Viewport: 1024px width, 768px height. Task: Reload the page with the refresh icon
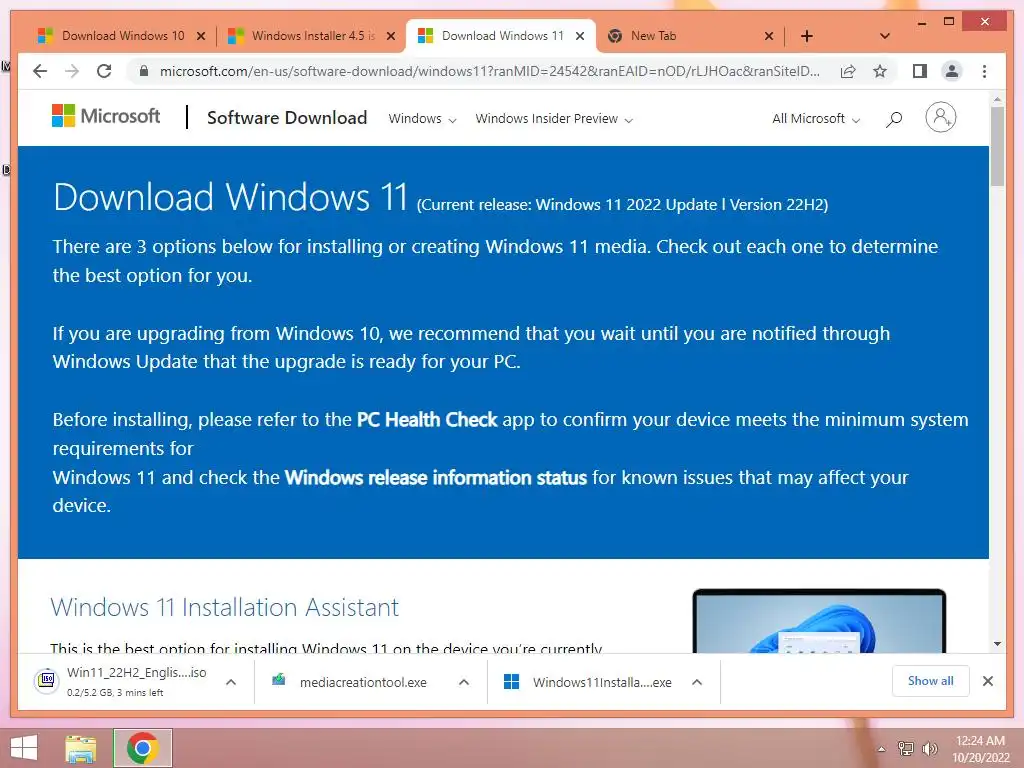(104, 71)
